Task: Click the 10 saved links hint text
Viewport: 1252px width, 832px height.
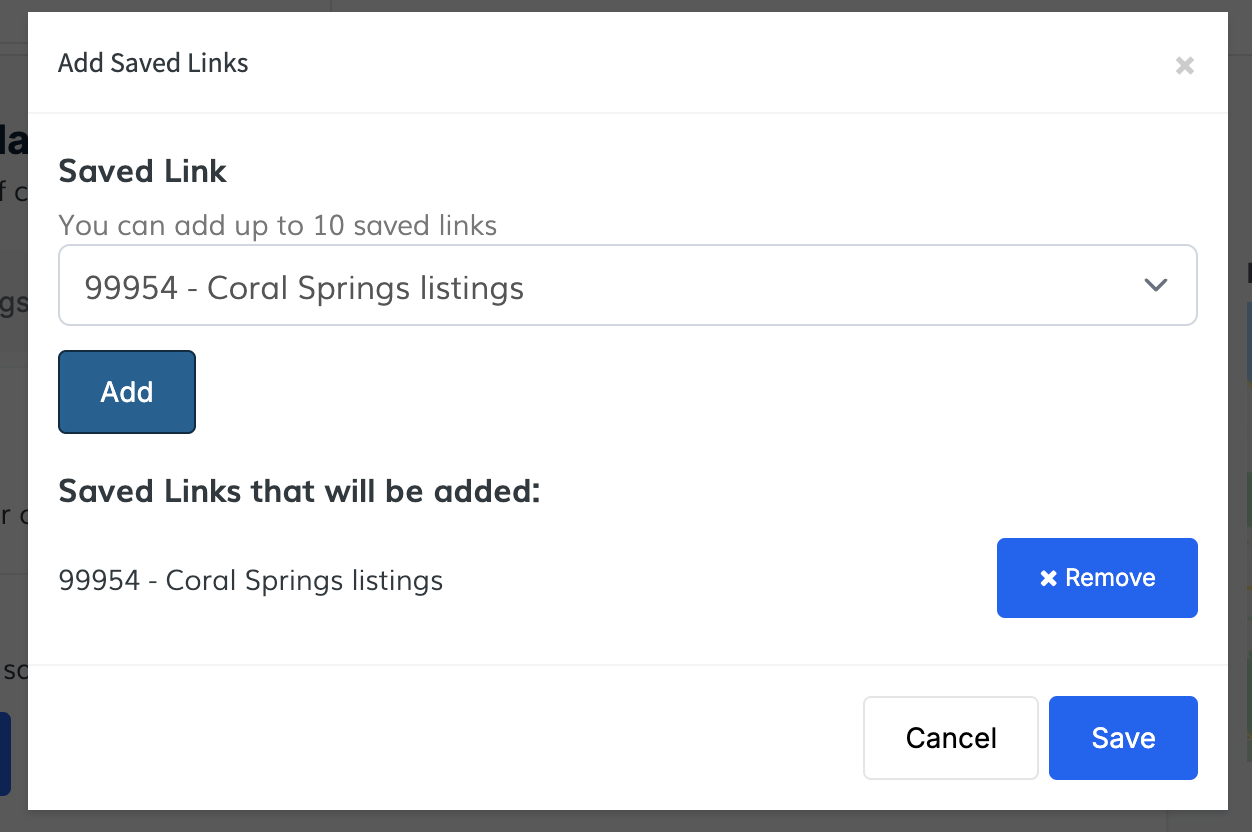Action: [x=277, y=225]
